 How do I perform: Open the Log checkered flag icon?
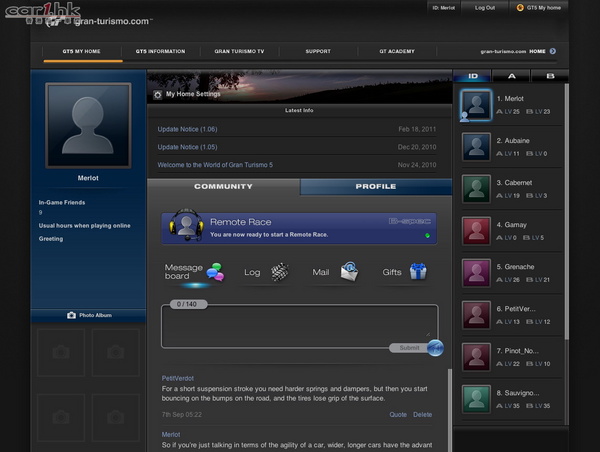pos(280,272)
